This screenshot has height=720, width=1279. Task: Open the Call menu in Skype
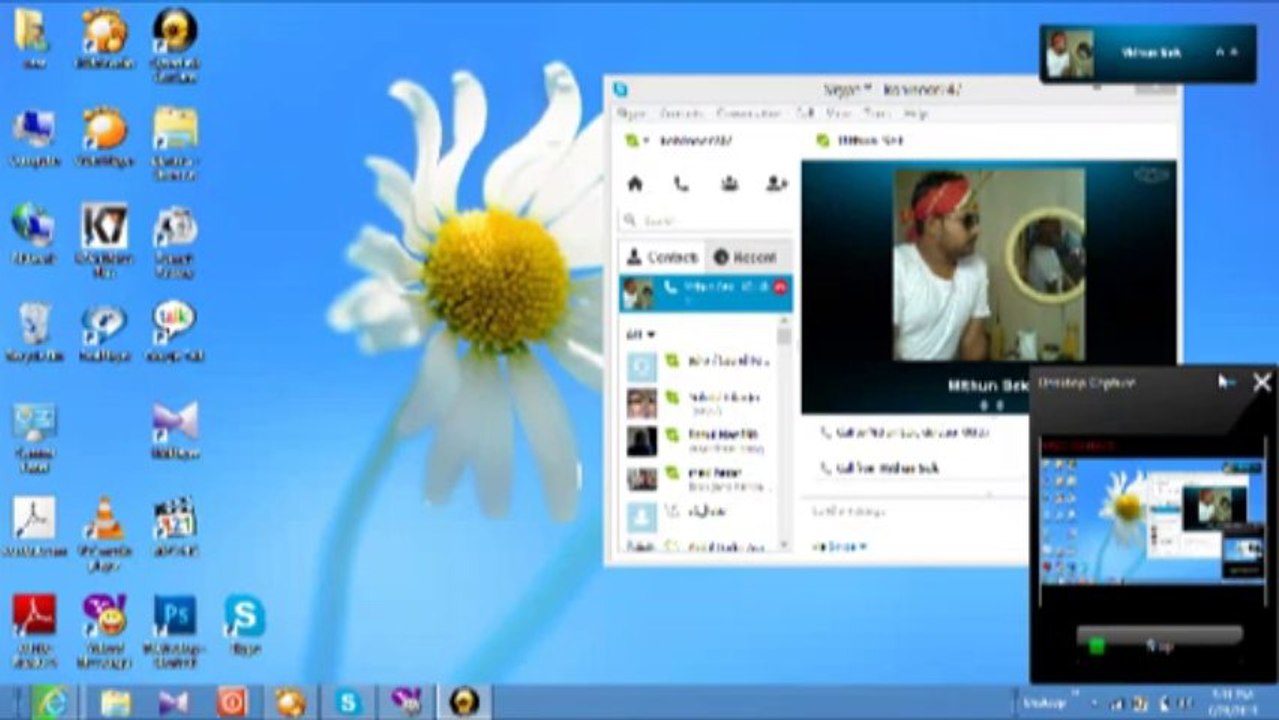805,114
